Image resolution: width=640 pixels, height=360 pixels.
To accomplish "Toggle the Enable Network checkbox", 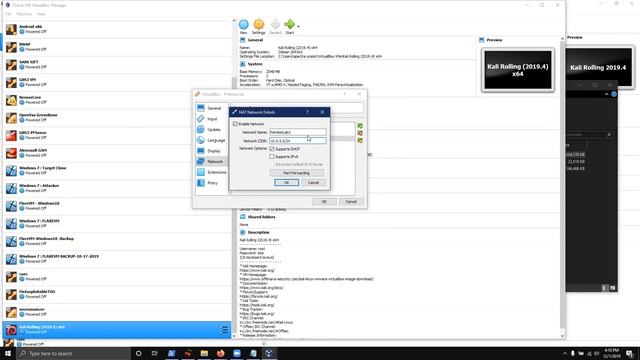I will tap(235, 124).
